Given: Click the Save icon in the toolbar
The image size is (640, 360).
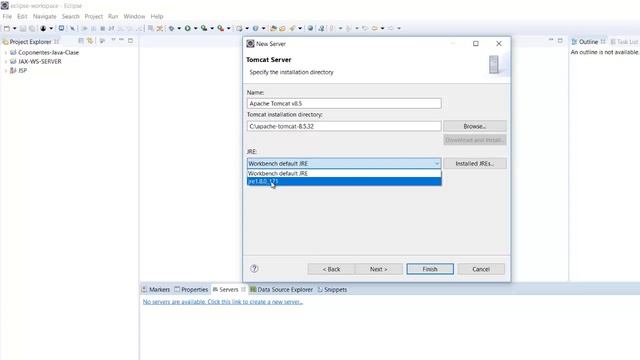Looking at the screenshot, I should tap(23, 28).
